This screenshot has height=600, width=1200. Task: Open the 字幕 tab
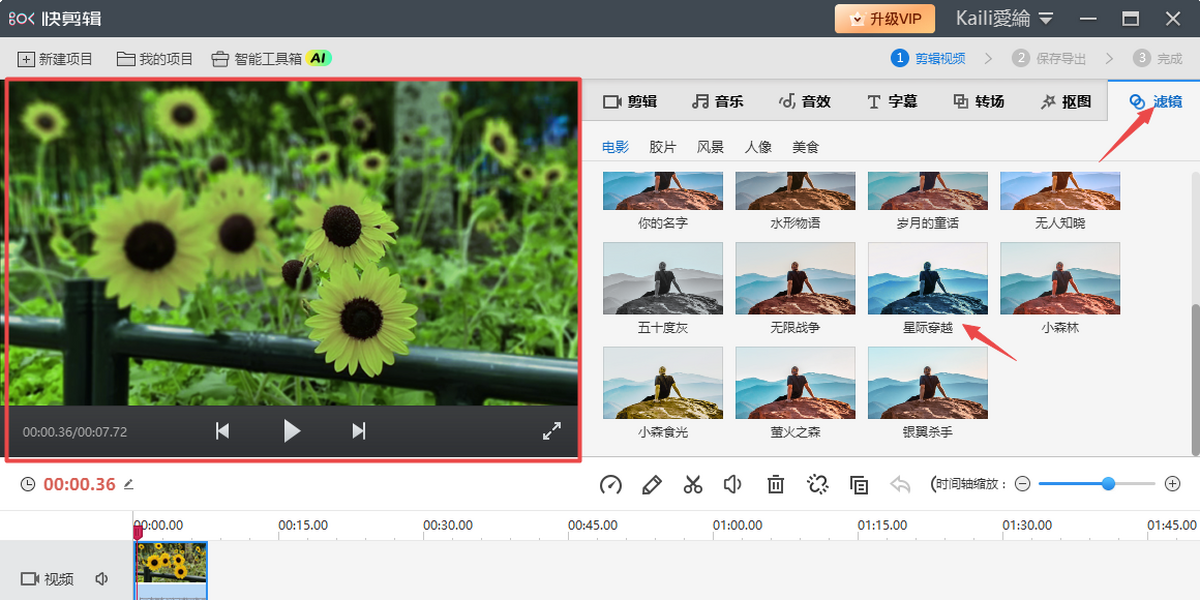[x=892, y=101]
